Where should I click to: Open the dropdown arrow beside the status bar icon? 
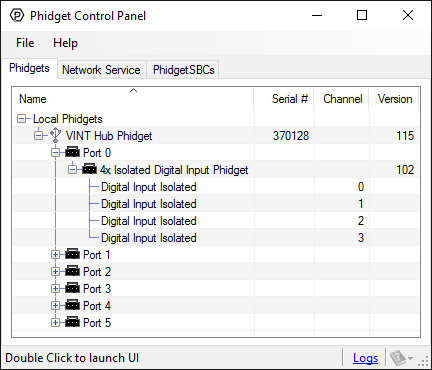(410, 359)
